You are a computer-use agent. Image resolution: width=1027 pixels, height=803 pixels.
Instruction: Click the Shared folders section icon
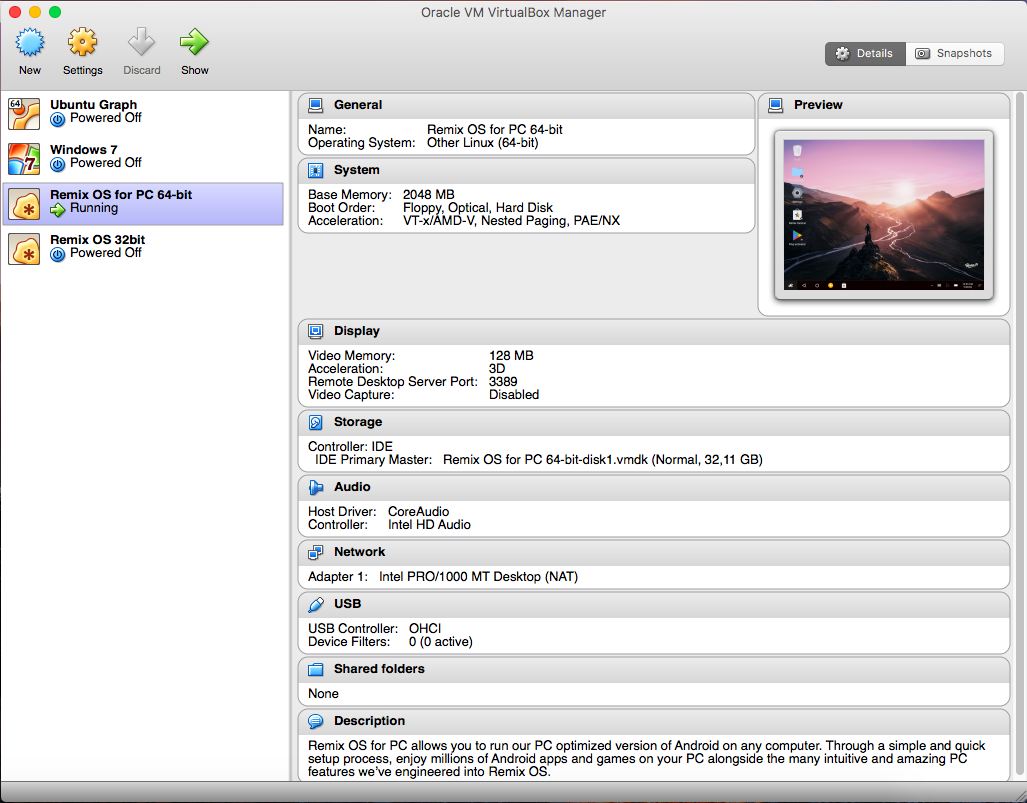[316, 669]
